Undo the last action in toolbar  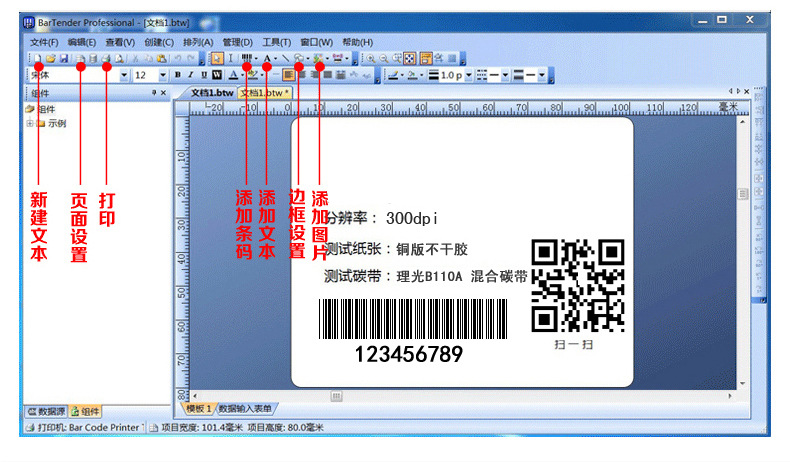tap(178, 58)
